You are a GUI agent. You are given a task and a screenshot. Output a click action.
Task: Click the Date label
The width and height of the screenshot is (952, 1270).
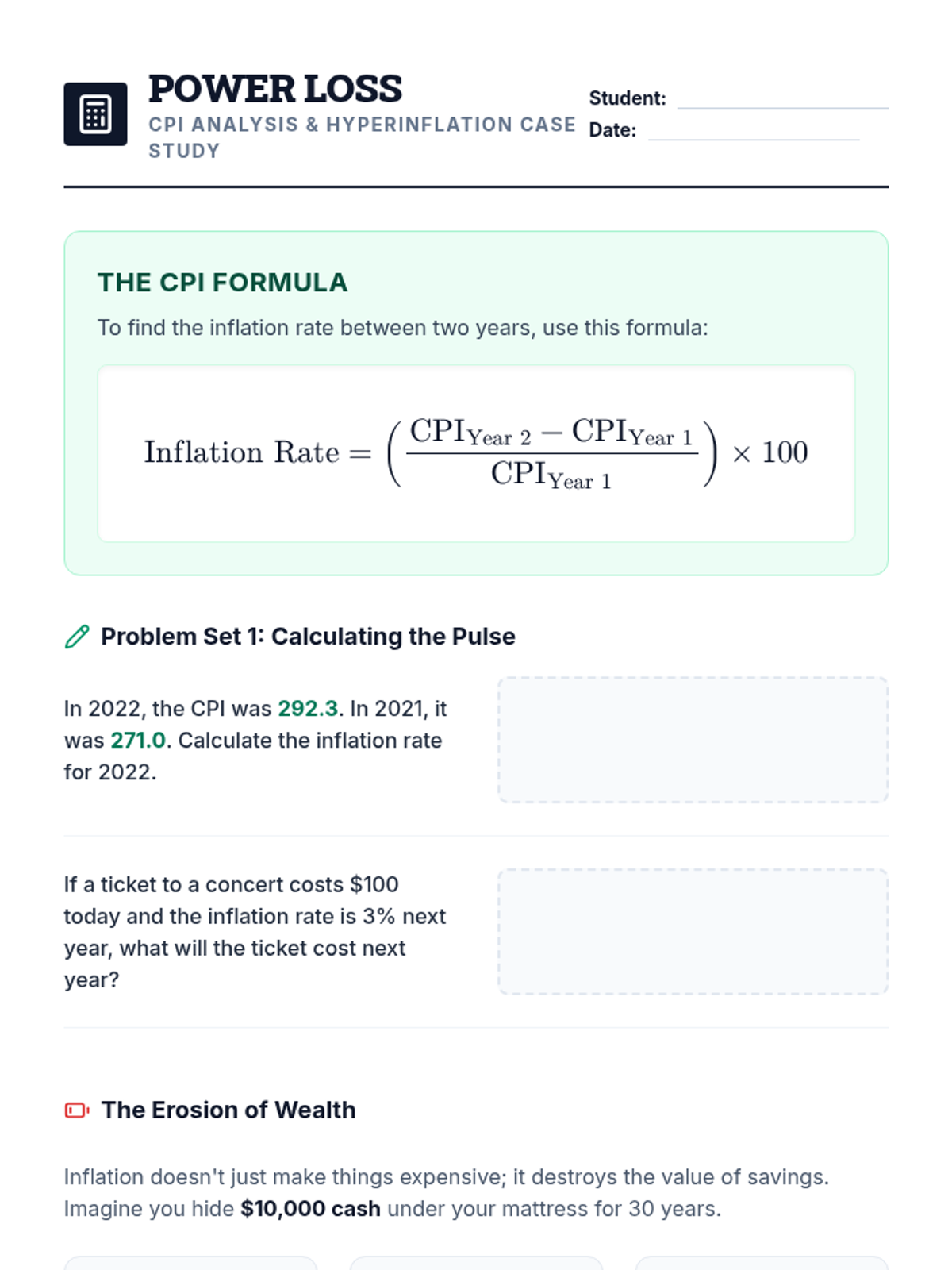(612, 130)
